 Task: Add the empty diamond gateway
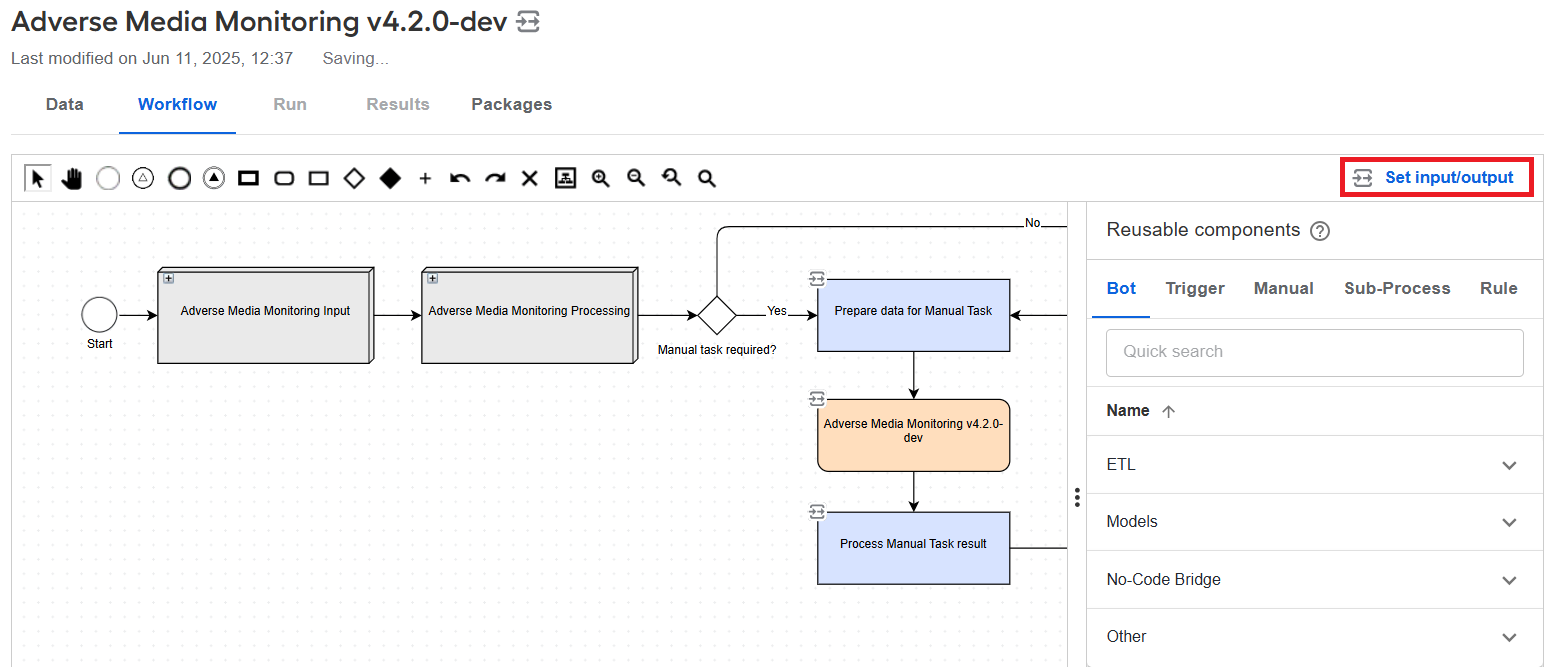[354, 178]
